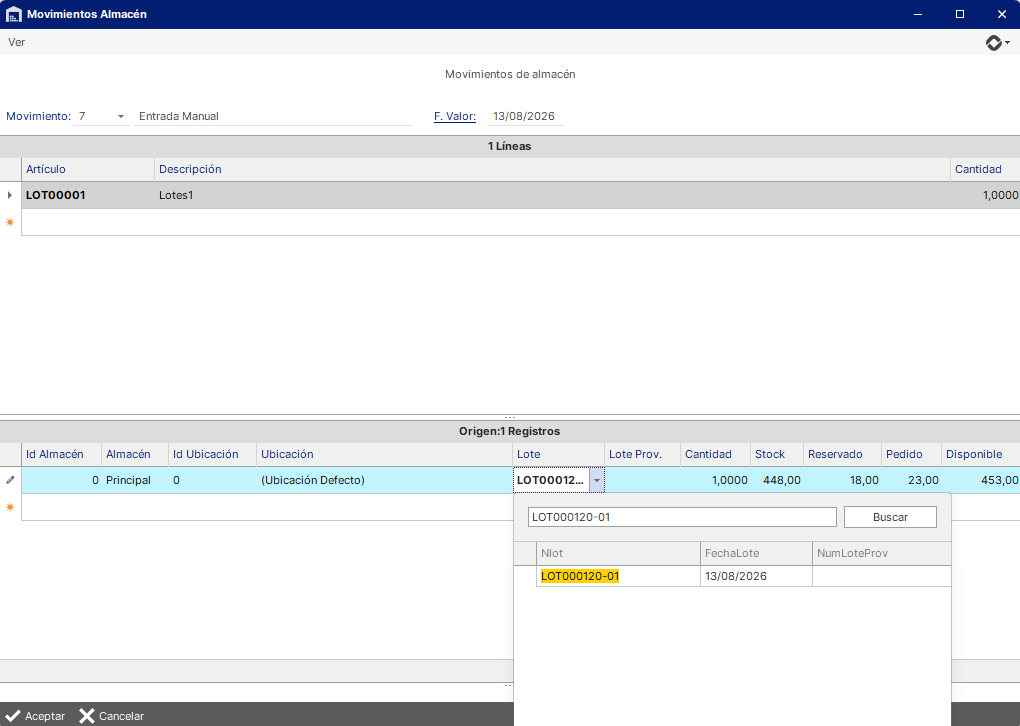Screen dimensions: 1020x726
Task: Click the app logo icon in the top-right toolbar
Action: coord(994,42)
